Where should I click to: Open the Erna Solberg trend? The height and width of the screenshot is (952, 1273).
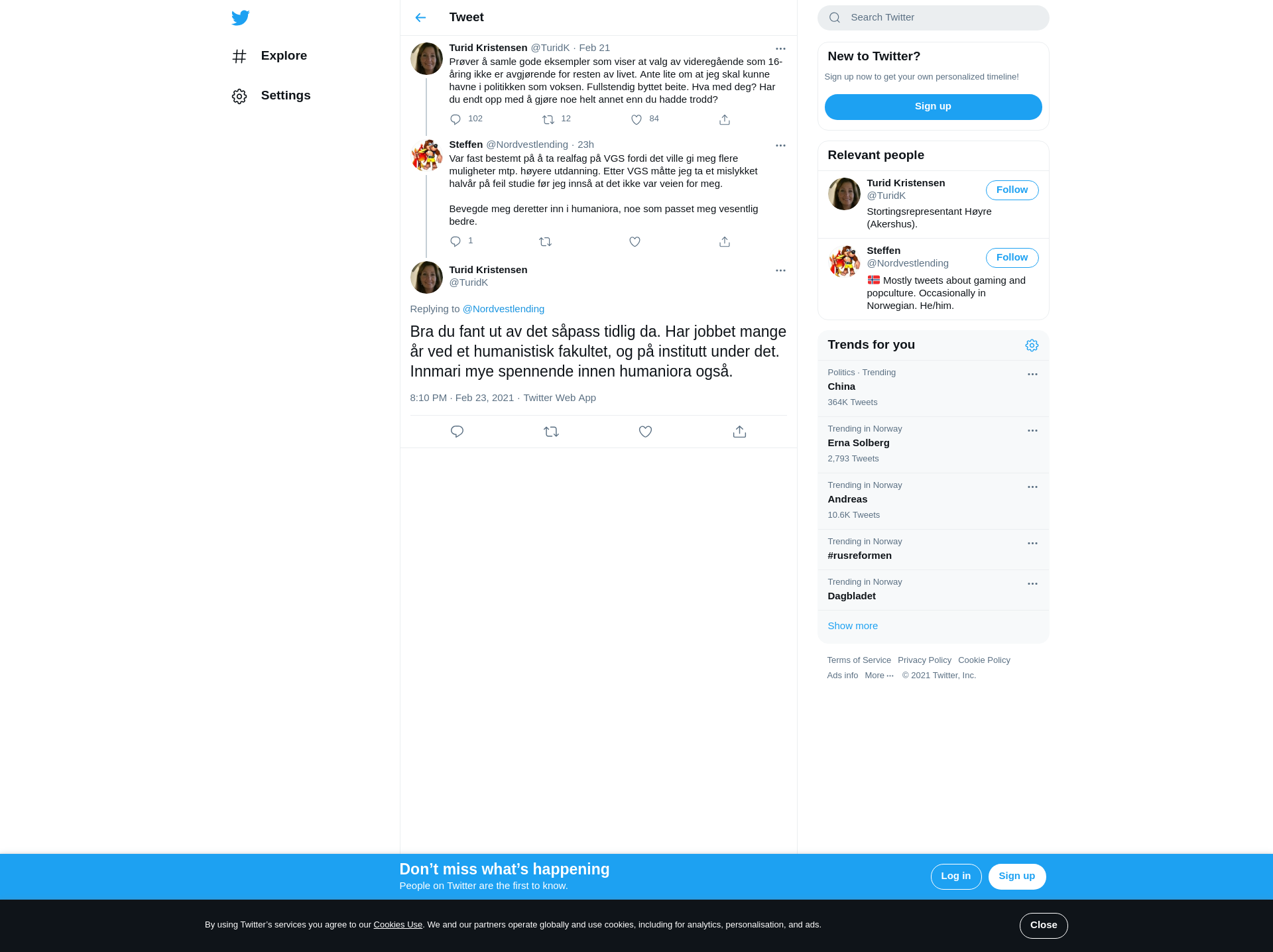(933, 444)
